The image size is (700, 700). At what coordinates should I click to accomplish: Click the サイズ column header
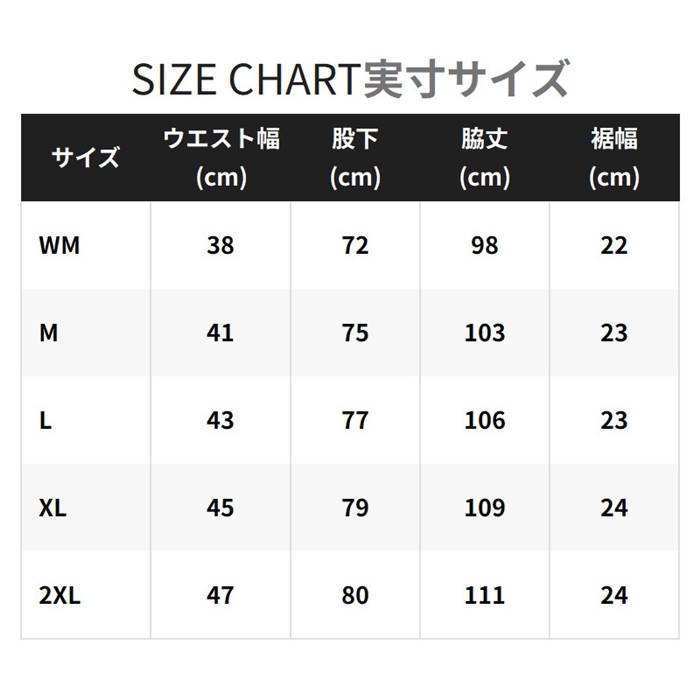pyautogui.click(x=85, y=158)
